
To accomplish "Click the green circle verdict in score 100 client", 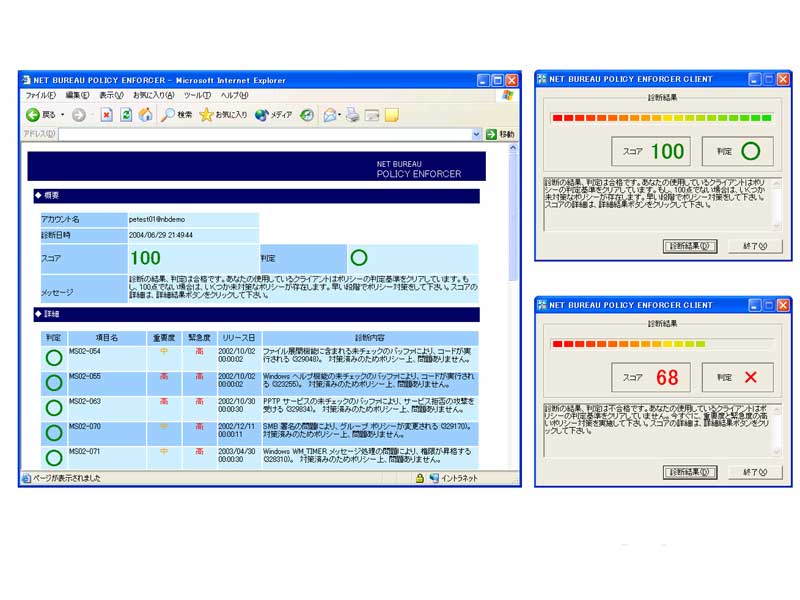I will [751, 151].
